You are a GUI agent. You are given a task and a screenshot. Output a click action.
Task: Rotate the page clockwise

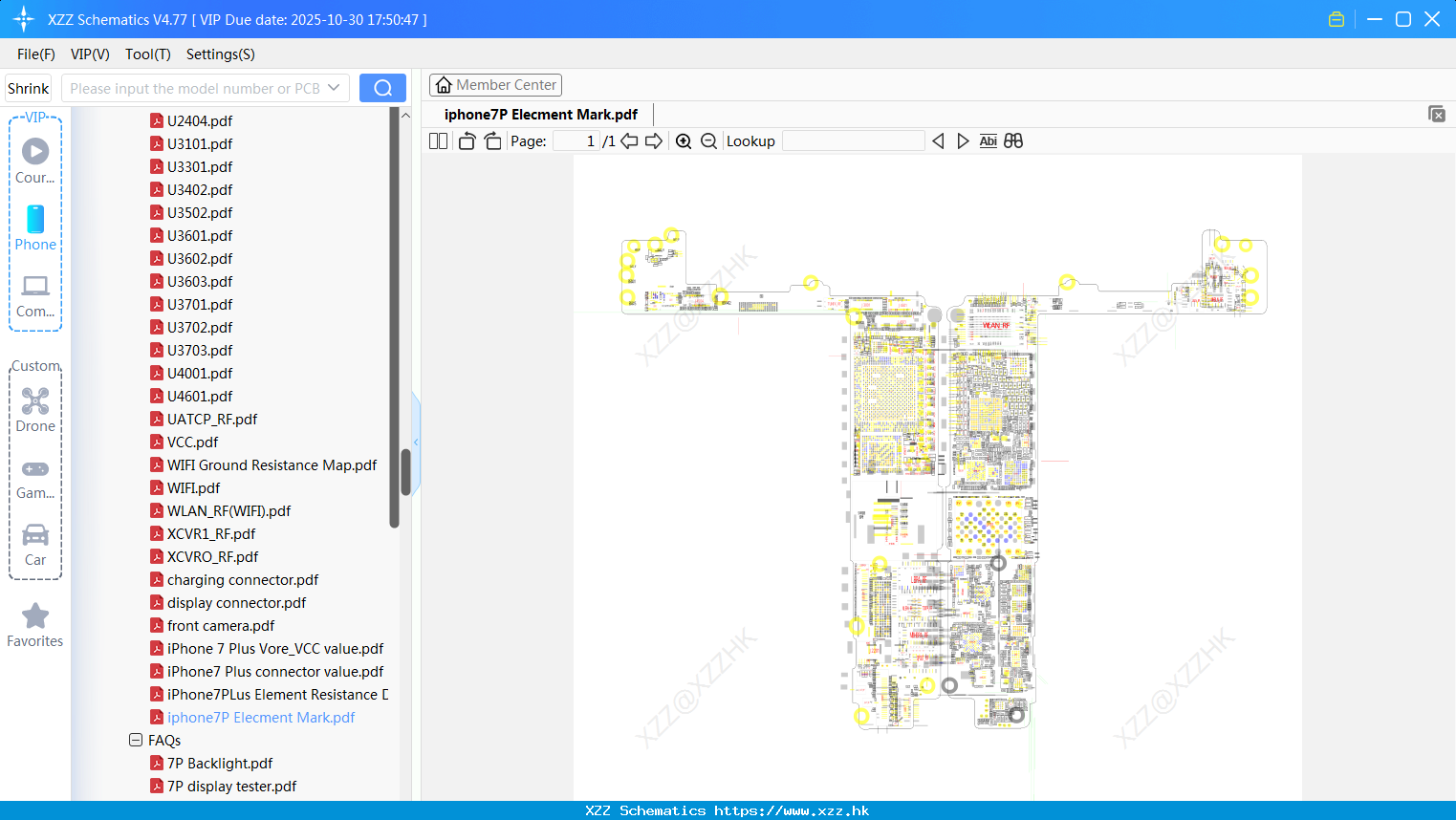[x=492, y=141]
